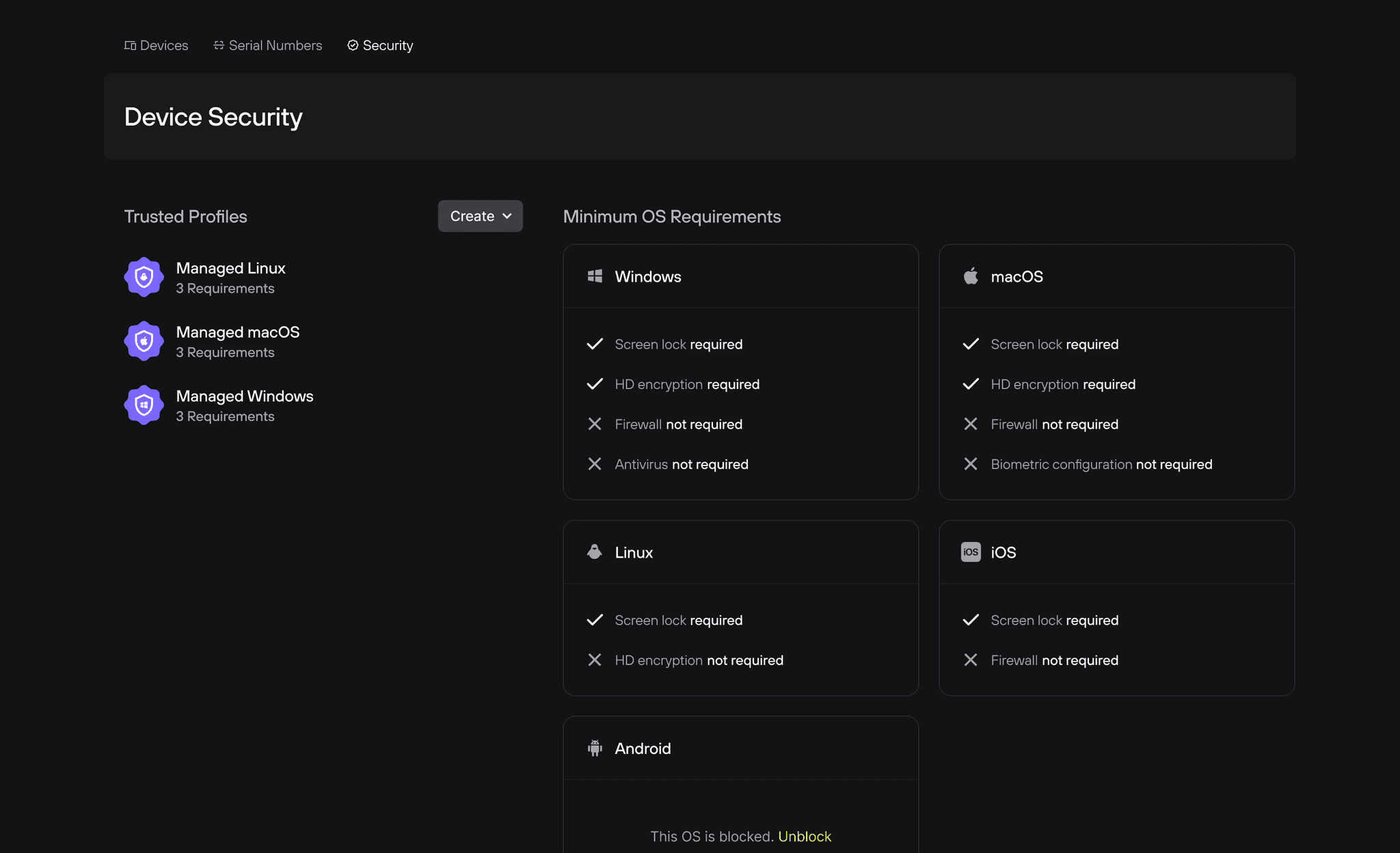Open the Managed macOS trusted profile
The image size is (1400, 853).
(x=237, y=340)
